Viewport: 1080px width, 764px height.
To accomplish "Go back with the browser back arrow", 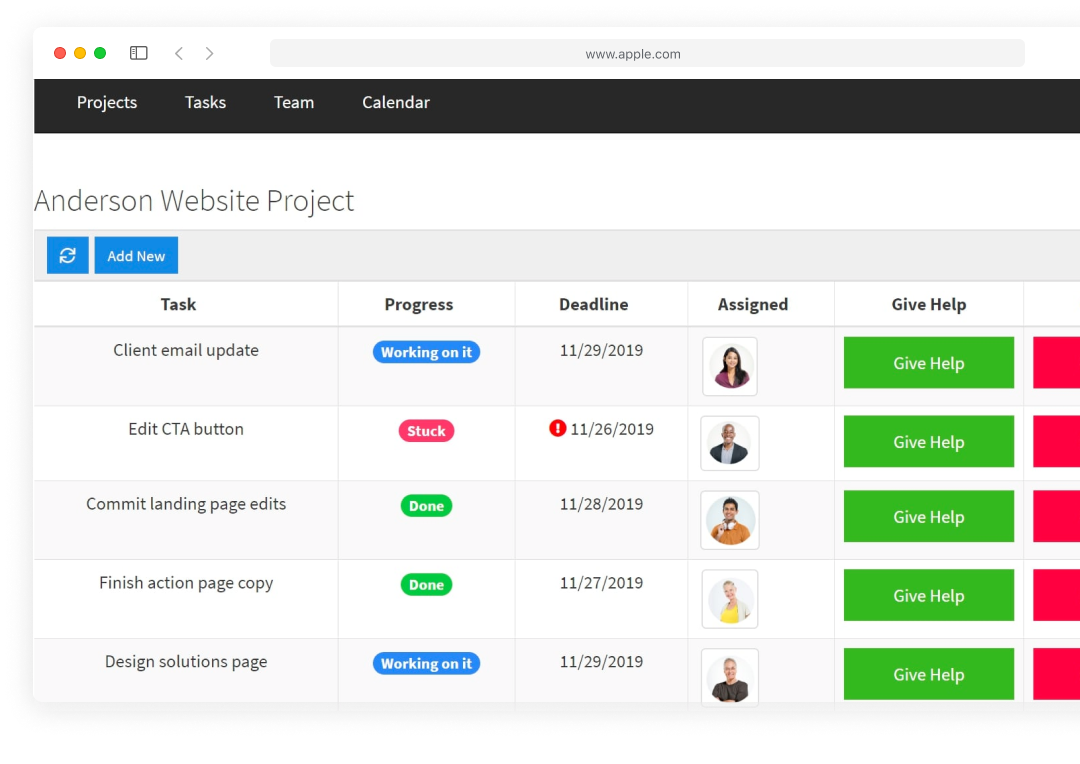I will tap(179, 53).
